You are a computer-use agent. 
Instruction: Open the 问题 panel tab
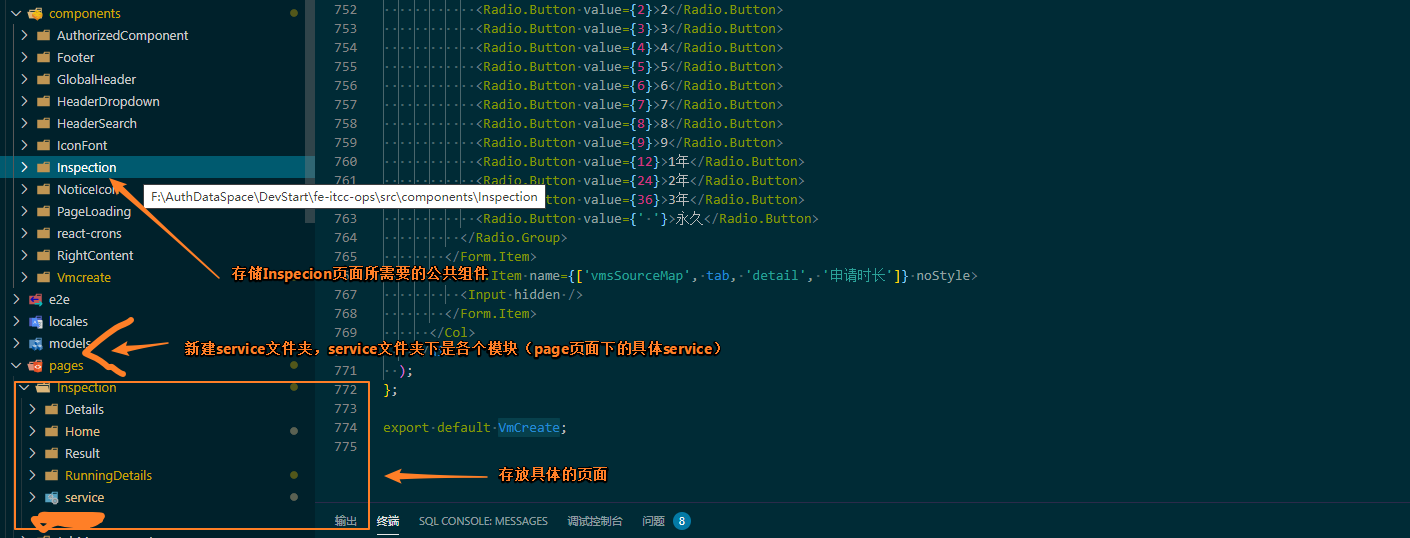click(653, 521)
